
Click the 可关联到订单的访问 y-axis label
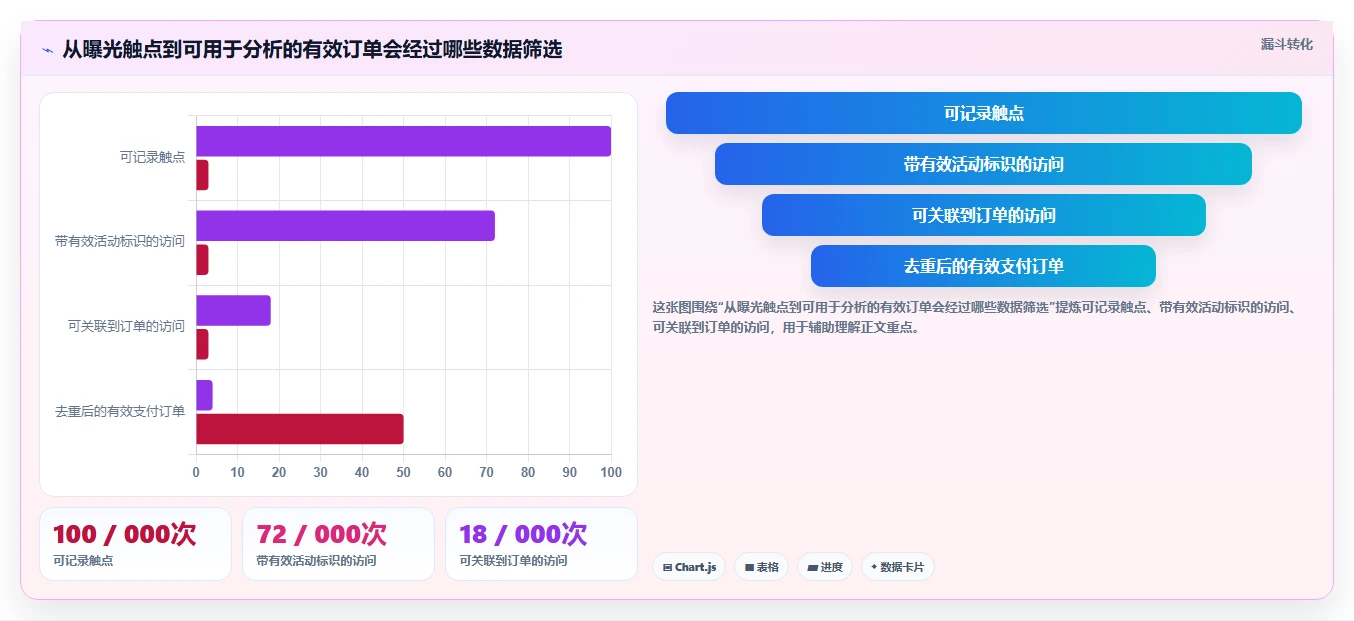(126, 326)
